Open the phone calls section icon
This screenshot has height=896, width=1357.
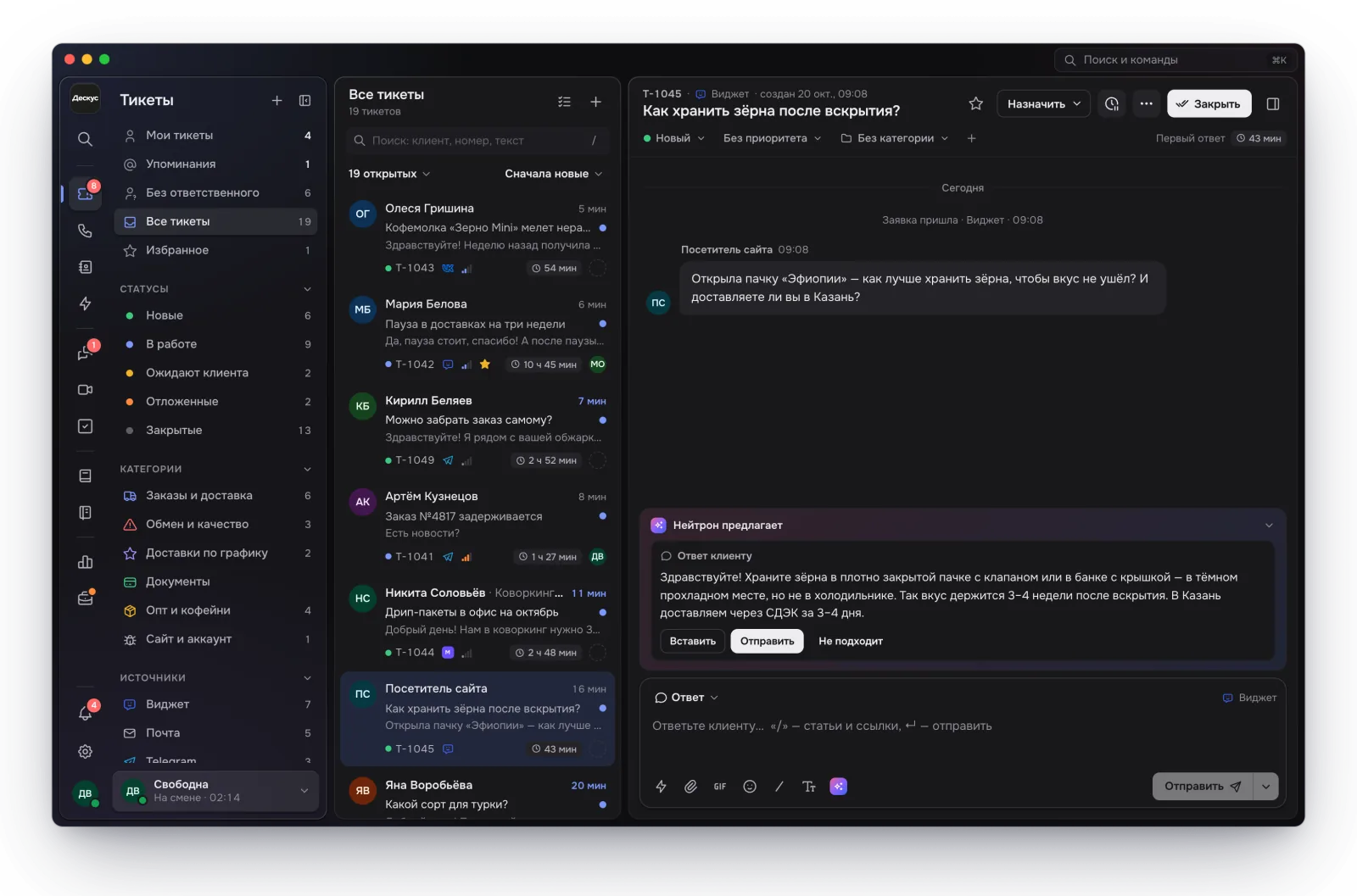tap(85, 231)
